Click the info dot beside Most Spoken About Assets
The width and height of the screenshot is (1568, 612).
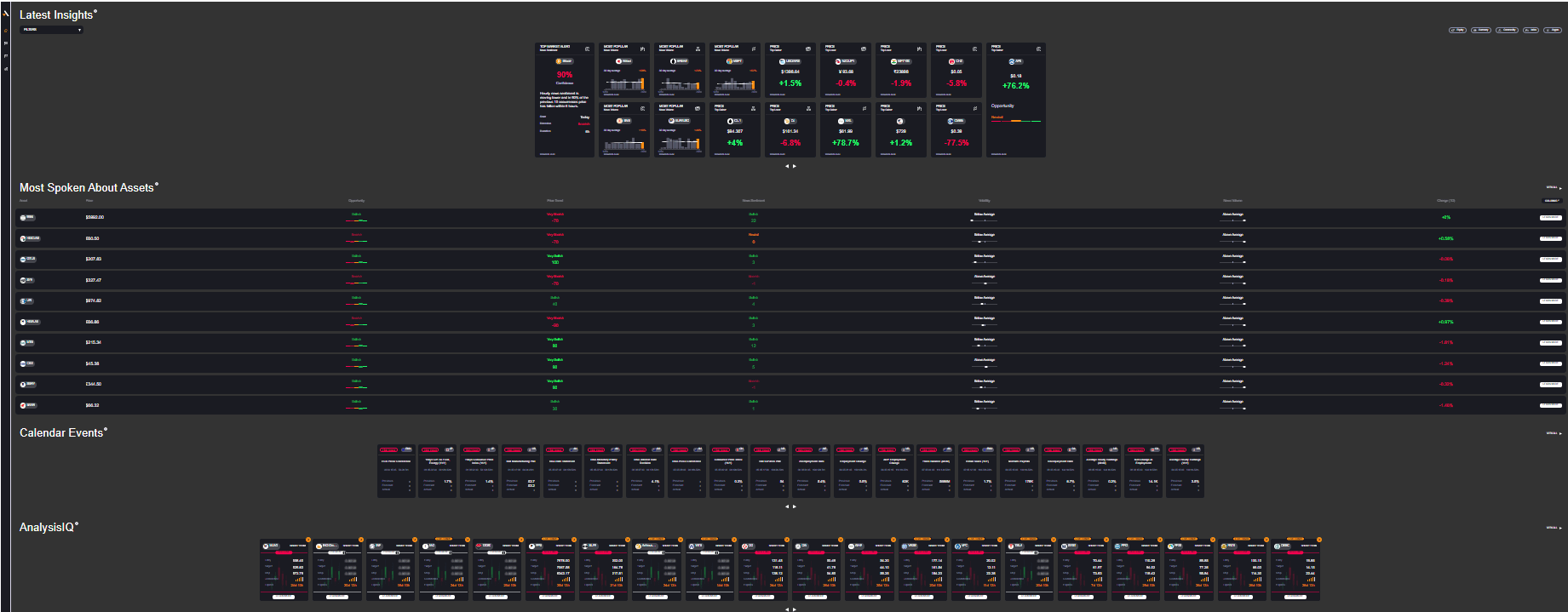click(157, 184)
